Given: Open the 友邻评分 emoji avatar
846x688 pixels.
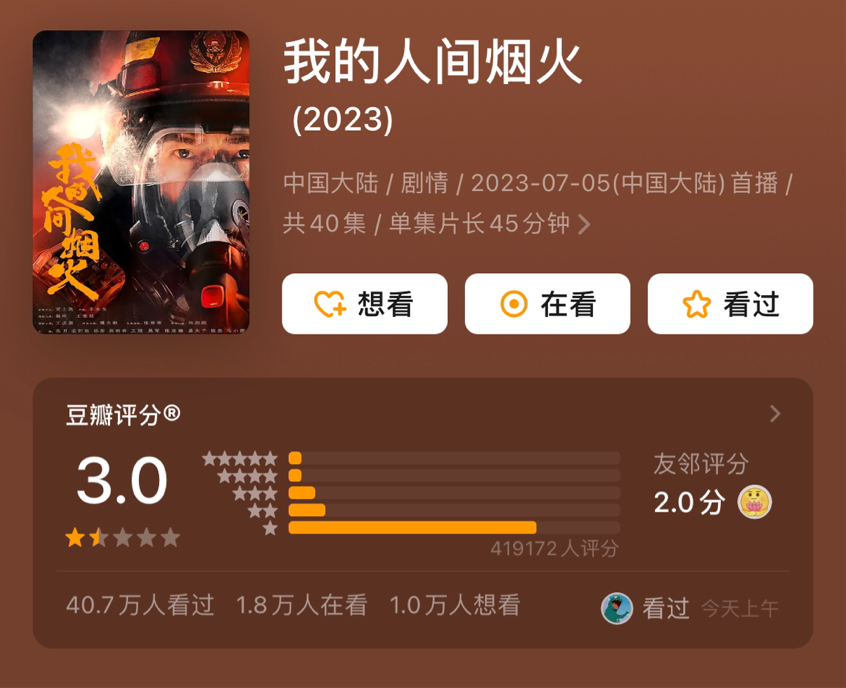Looking at the screenshot, I should [x=754, y=502].
